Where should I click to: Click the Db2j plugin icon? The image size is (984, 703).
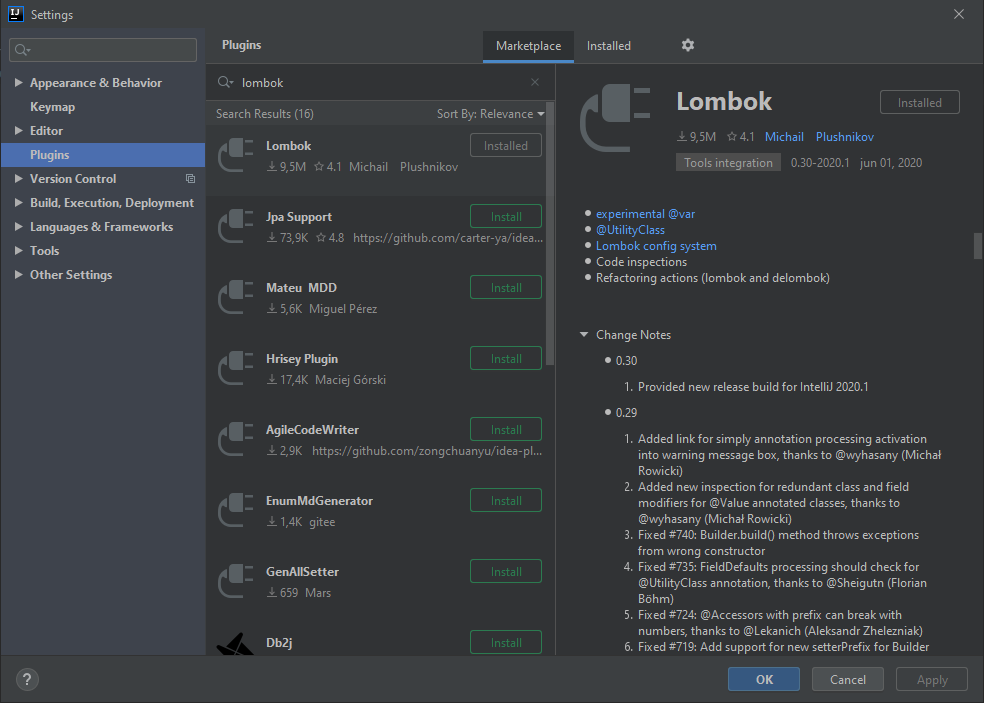coord(235,645)
